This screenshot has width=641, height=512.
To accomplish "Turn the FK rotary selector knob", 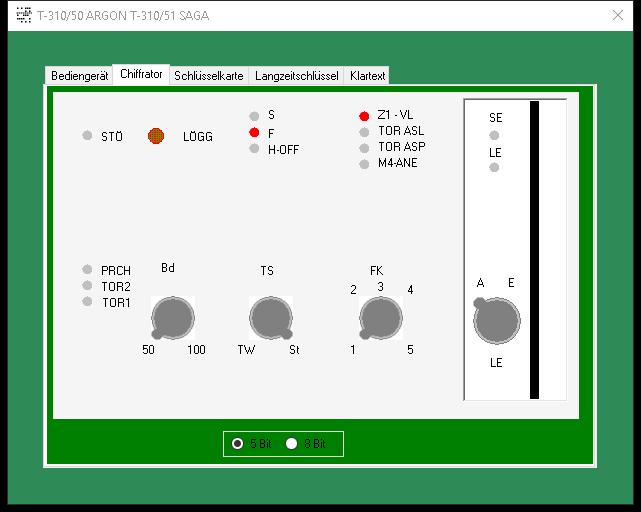I will 381,318.
